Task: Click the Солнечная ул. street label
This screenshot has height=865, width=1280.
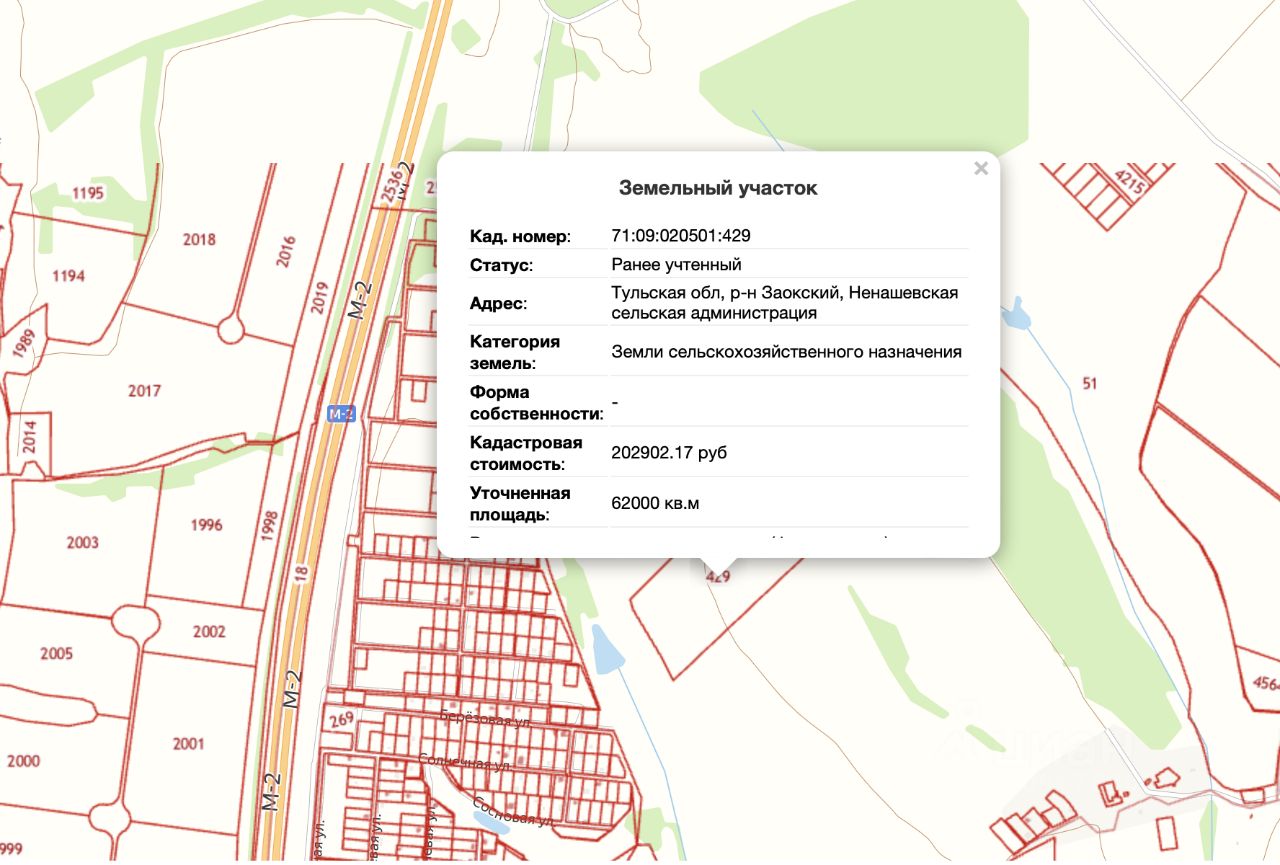Action: [x=463, y=762]
